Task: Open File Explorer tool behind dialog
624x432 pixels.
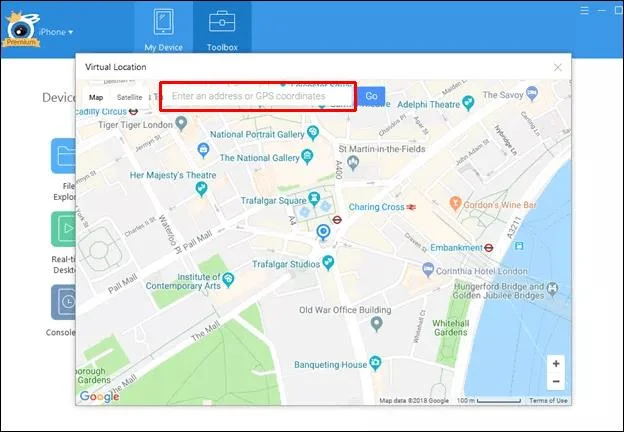Action: pyautogui.click(x=63, y=156)
